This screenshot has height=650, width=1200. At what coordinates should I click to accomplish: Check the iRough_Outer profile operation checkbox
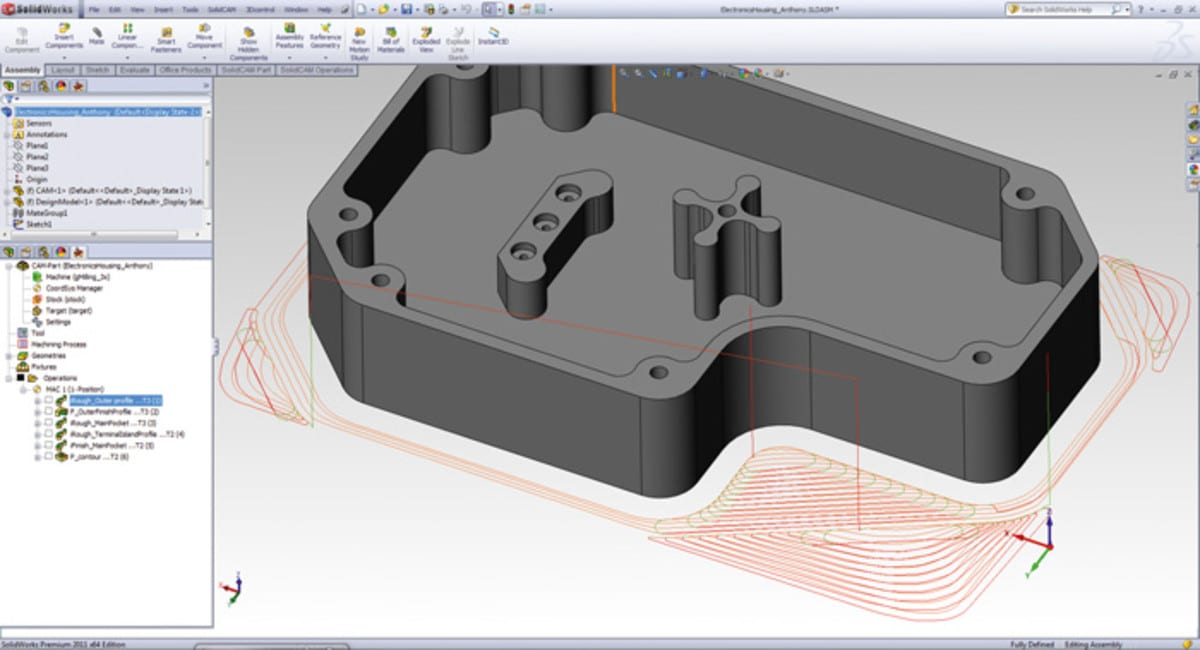48,400
